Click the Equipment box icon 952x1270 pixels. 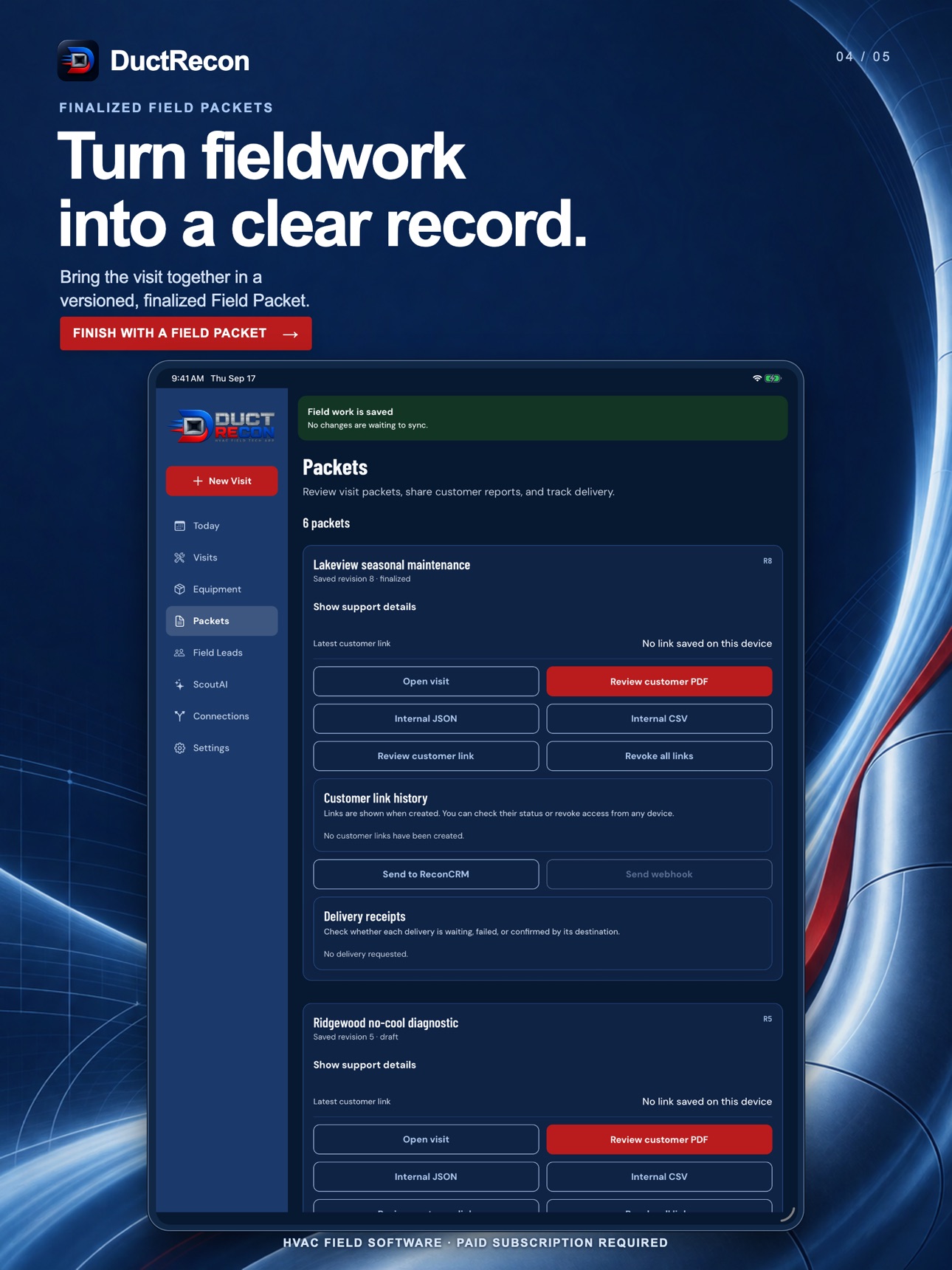coord(179,589)
